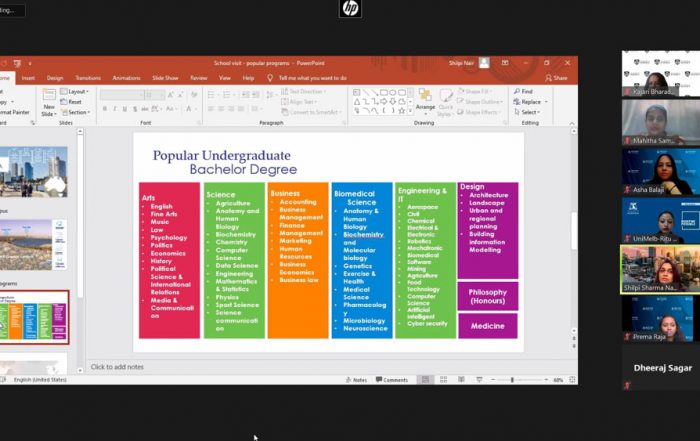Screen dimensions: 700x441
Task: Toggle Bold formatting
Action: point(105,109)
